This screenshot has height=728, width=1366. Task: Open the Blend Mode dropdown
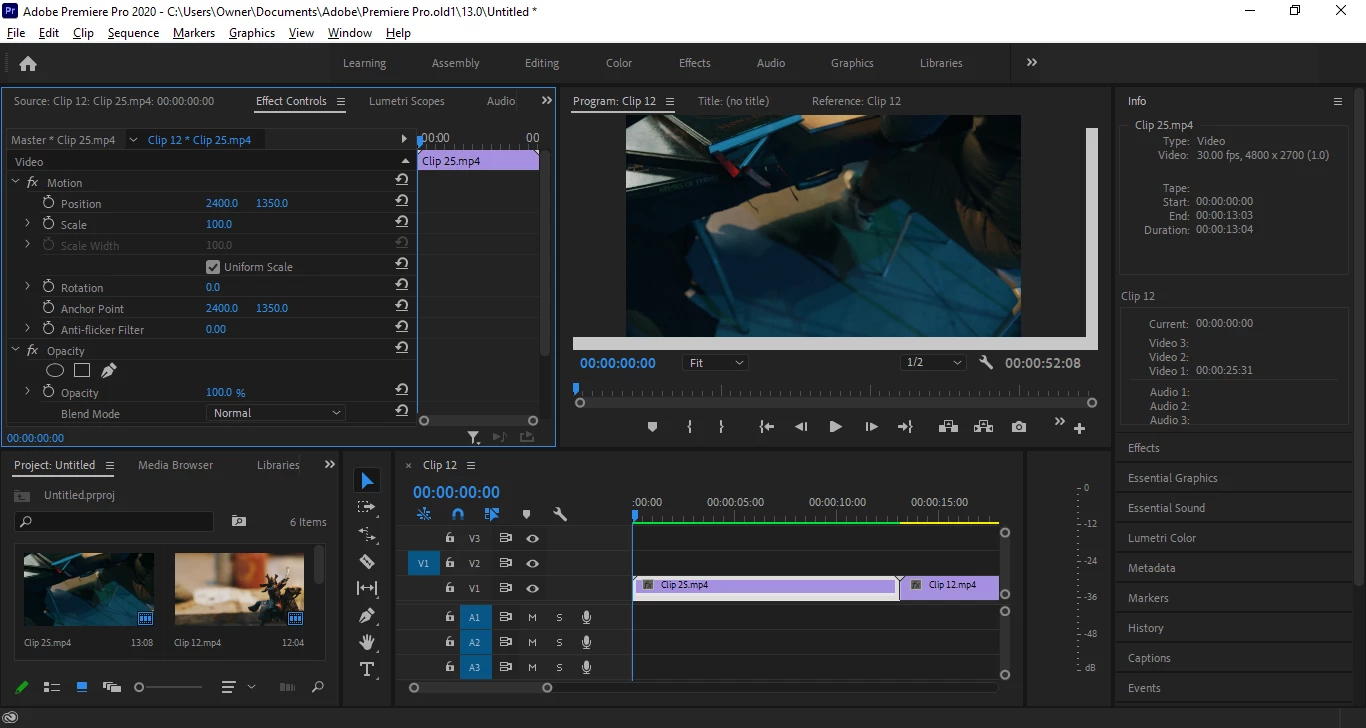coord(276,413)
